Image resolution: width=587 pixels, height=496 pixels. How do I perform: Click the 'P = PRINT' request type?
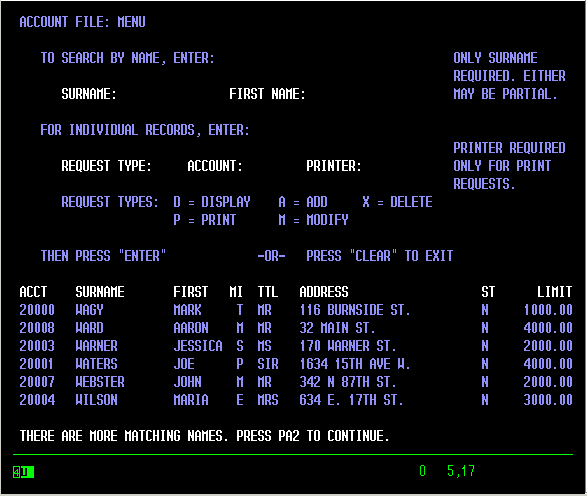tap(205, 220)
